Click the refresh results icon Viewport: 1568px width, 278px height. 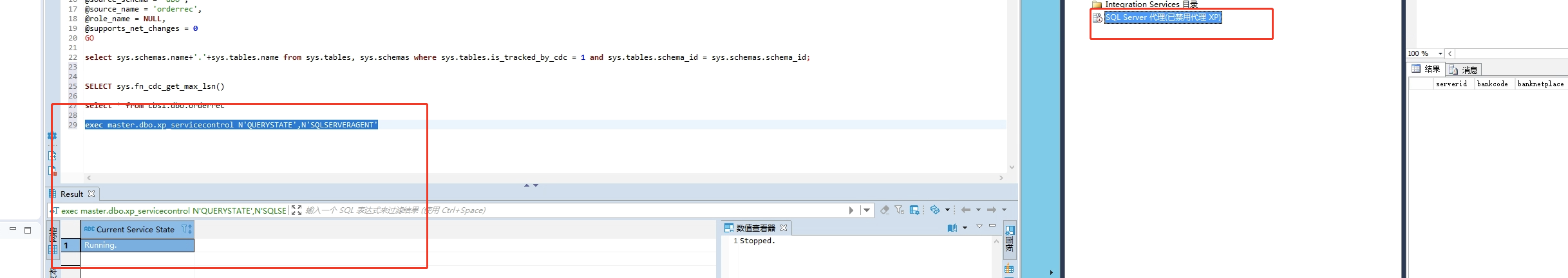(935, 210)
